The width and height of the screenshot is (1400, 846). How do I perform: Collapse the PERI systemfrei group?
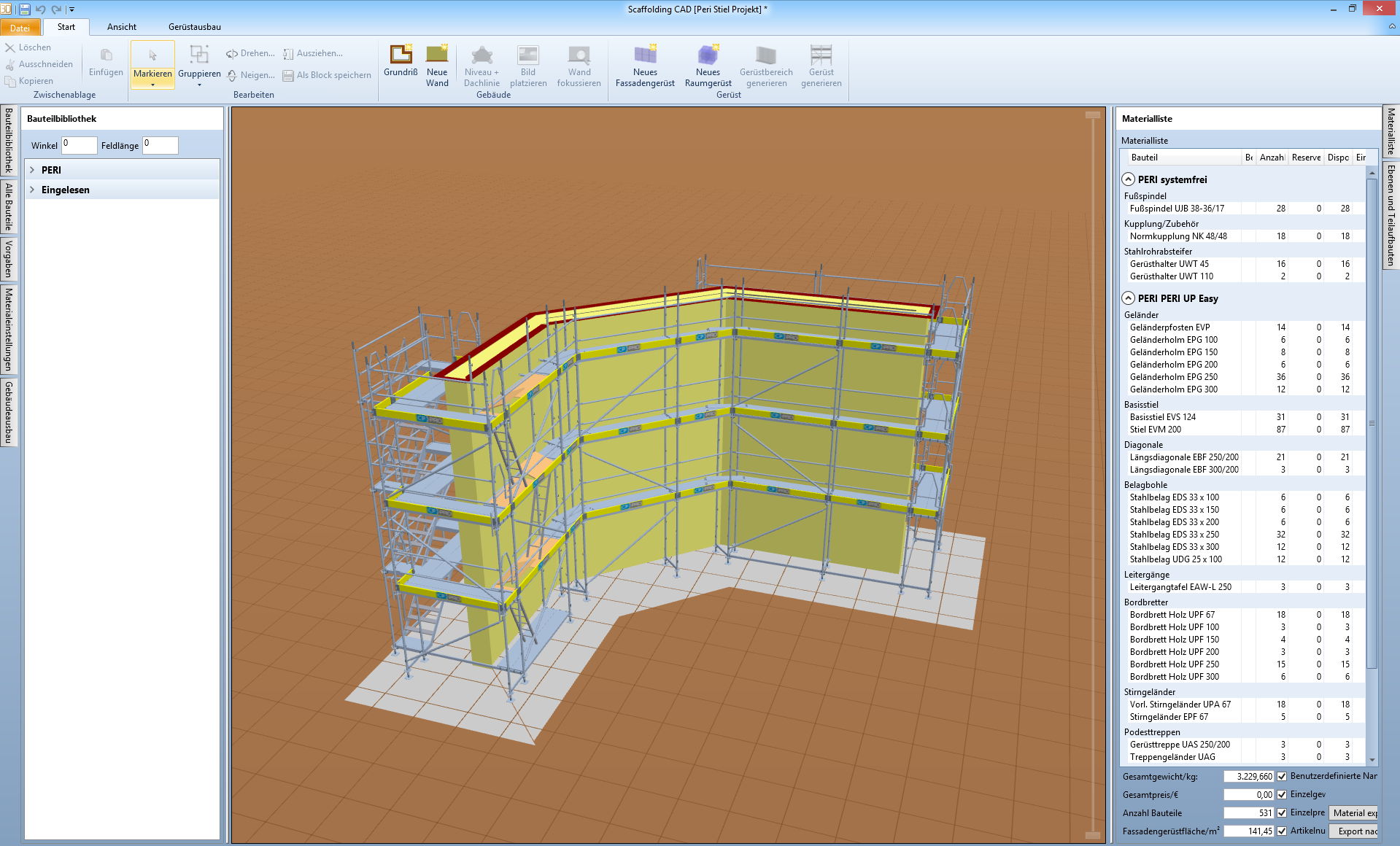coord(1127,179)
